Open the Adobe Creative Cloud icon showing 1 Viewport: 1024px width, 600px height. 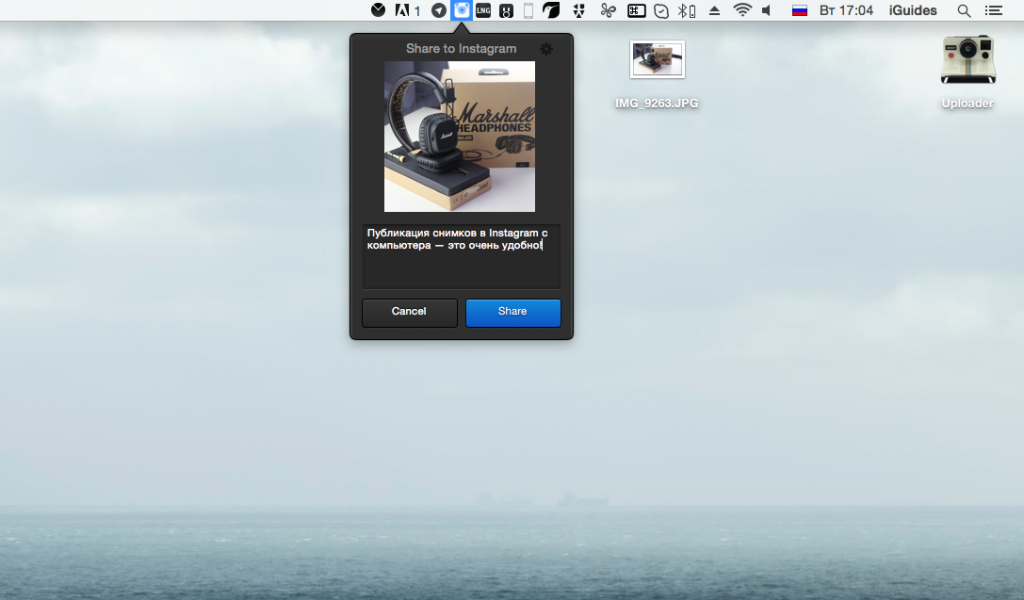tap(407, 10)
